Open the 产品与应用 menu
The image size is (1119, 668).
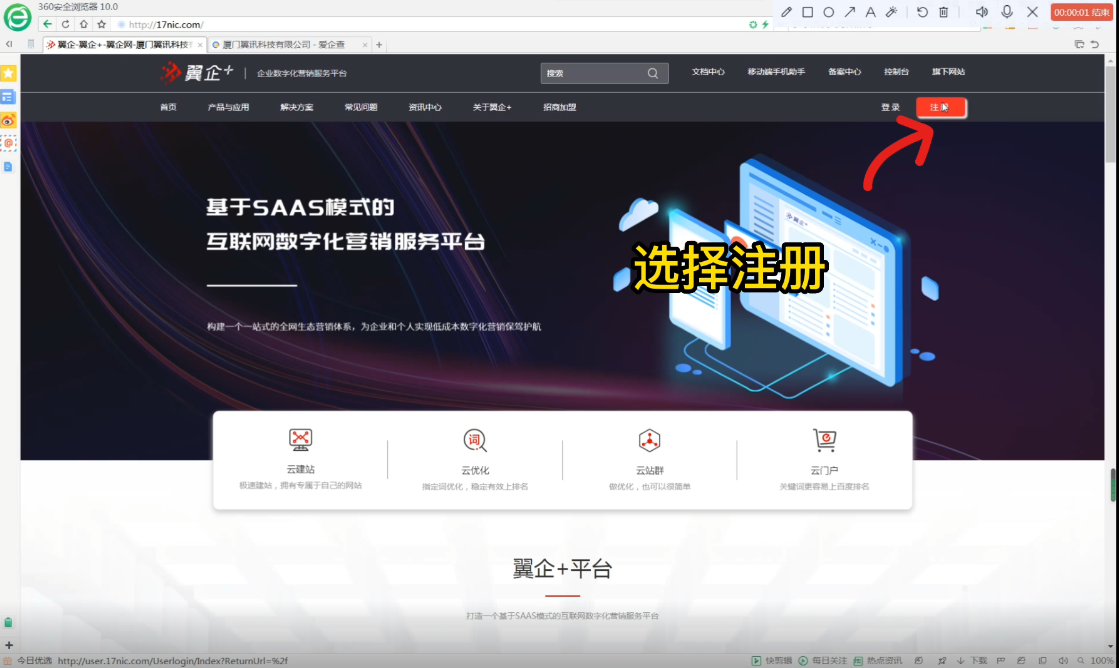(228, 108)
